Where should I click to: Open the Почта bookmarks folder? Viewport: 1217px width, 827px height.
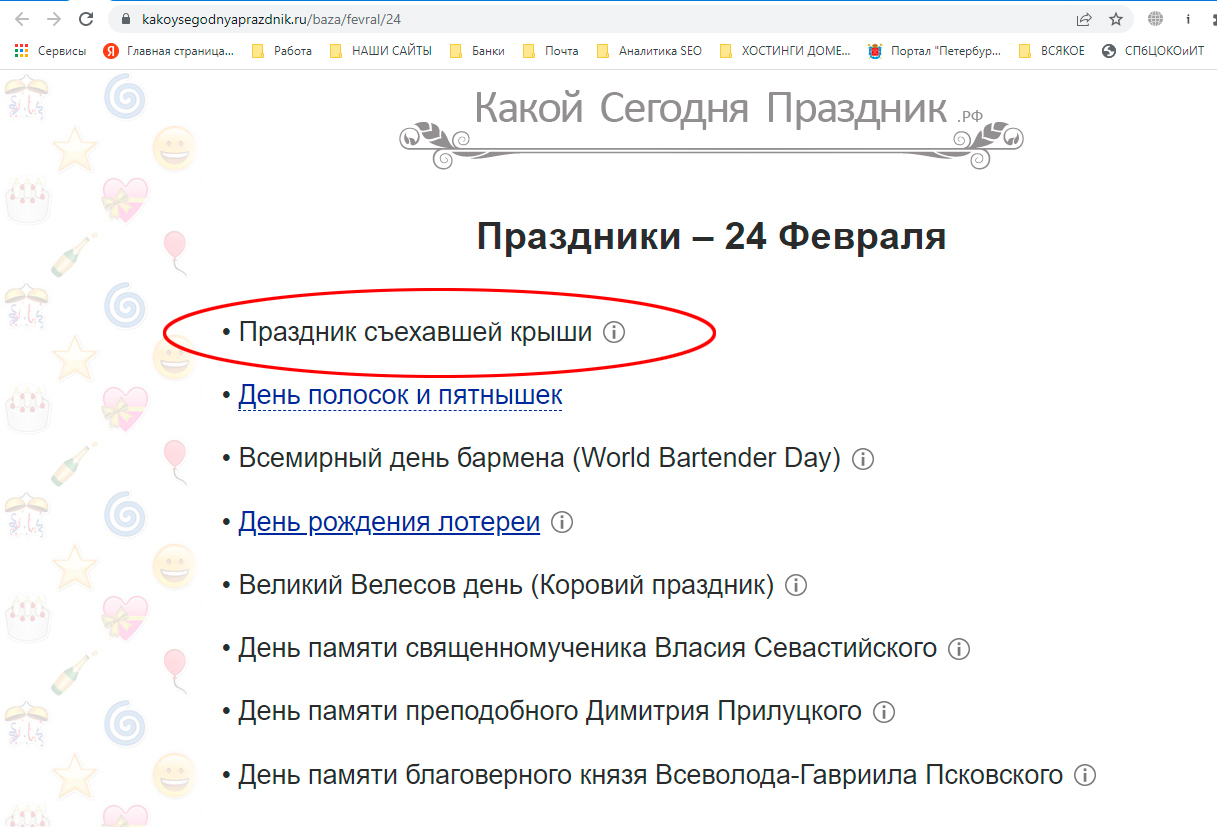point(551,51)
